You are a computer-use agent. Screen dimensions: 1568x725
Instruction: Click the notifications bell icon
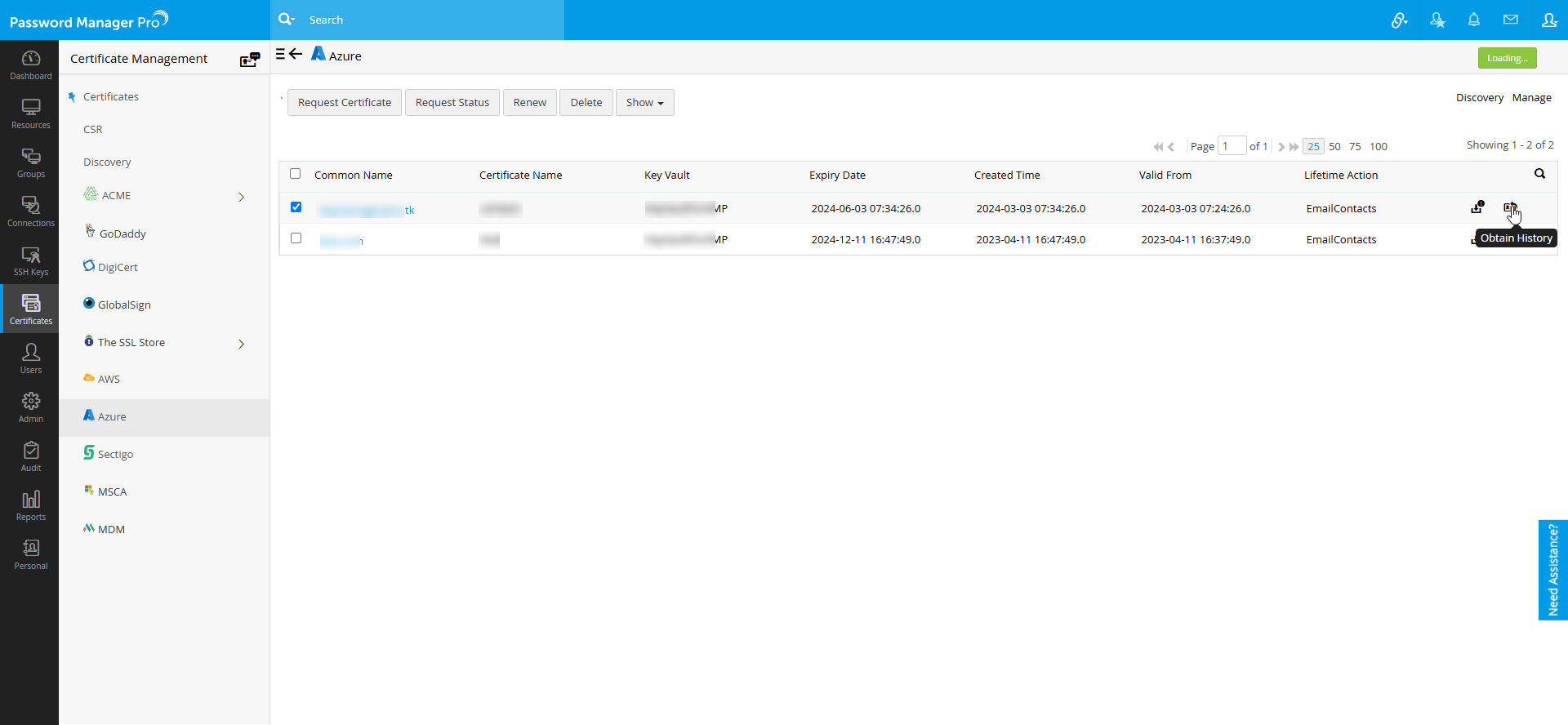click(1473, 20)
